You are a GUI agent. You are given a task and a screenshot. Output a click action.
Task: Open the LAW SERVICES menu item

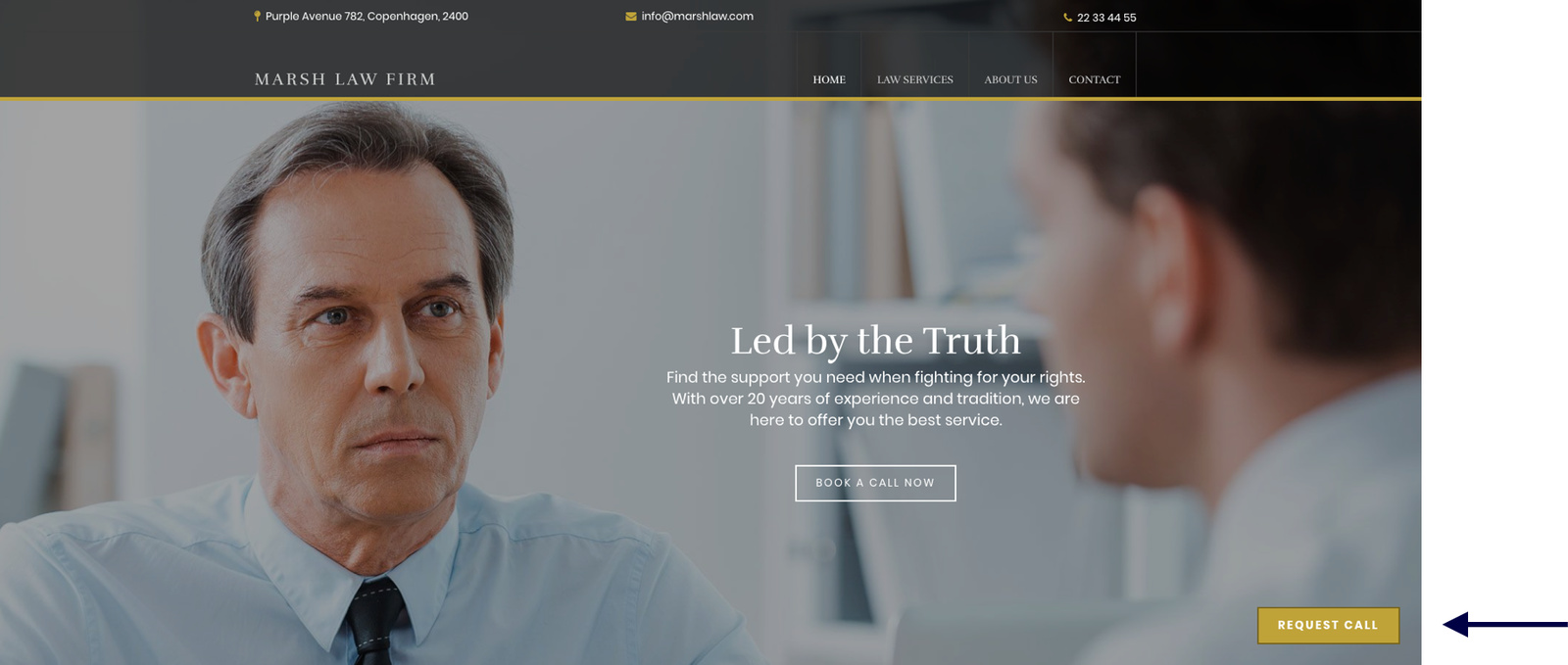coord(914,80)
